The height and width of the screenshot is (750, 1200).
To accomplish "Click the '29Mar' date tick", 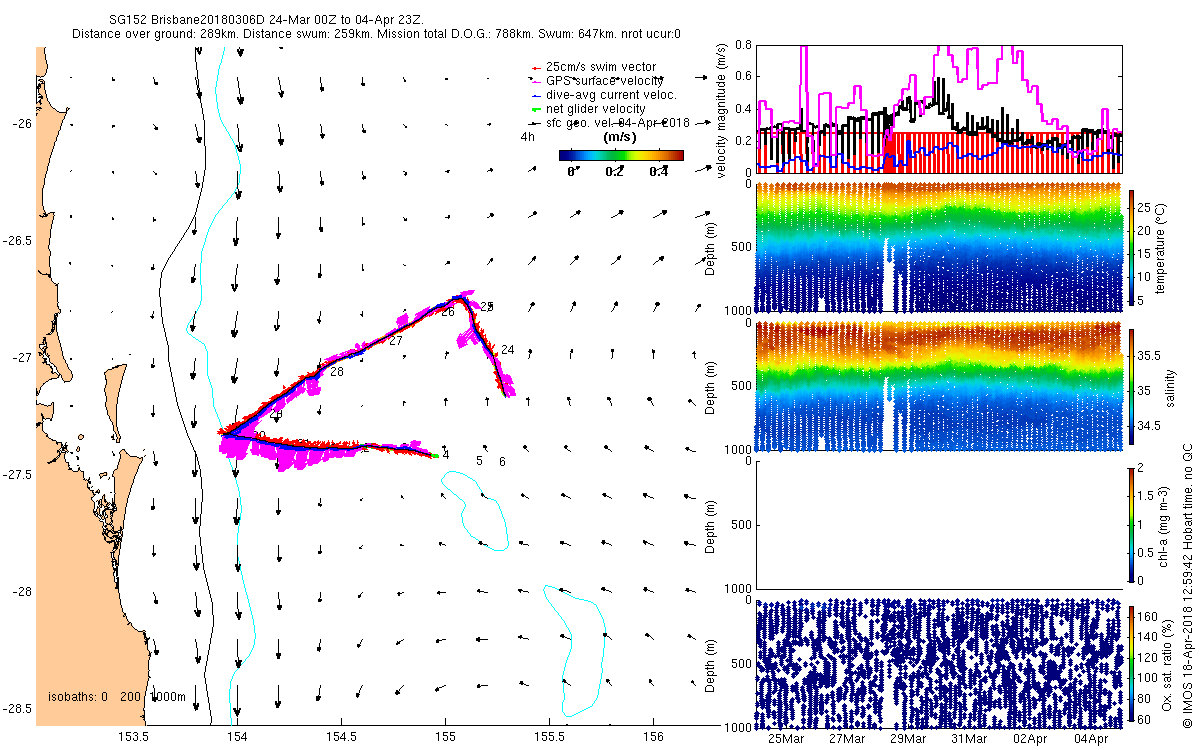I will tap(909, 739).
